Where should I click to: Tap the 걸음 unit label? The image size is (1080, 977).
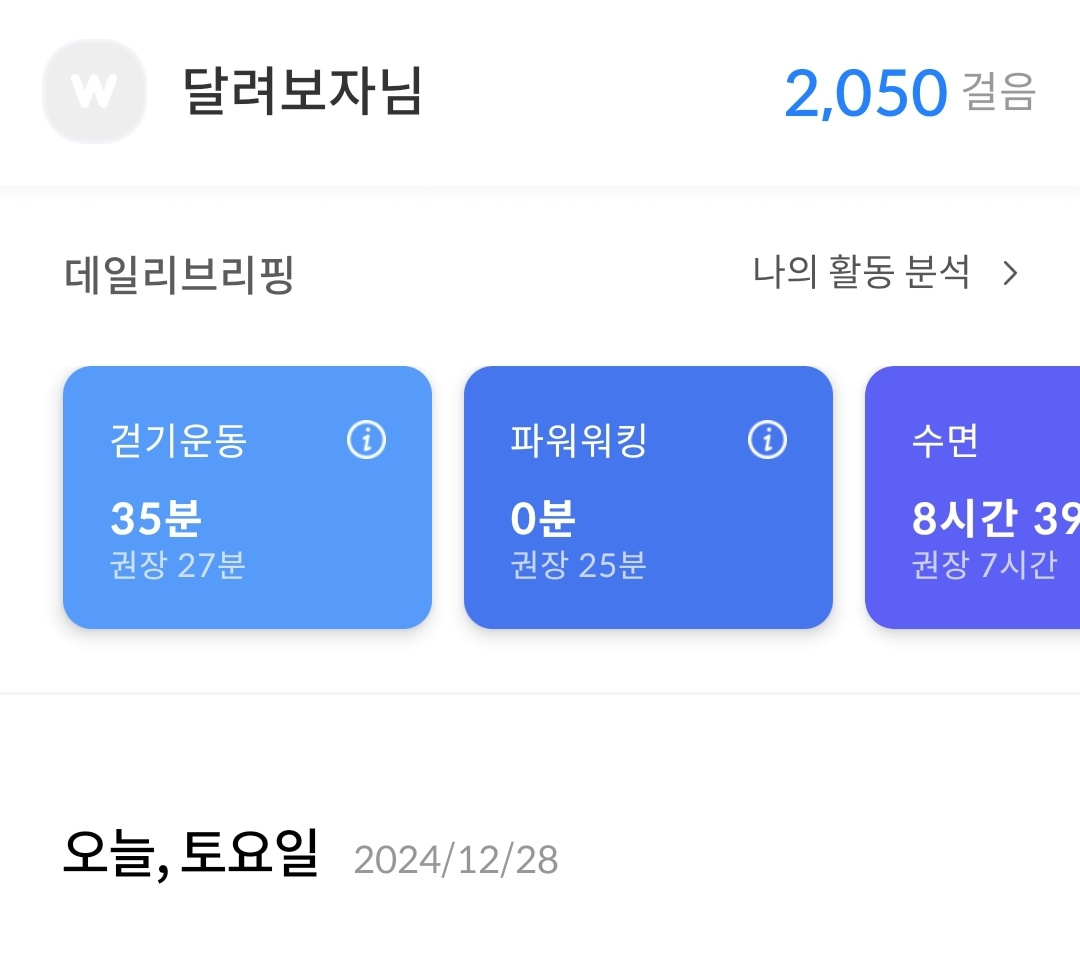click(x=998, y=92)
